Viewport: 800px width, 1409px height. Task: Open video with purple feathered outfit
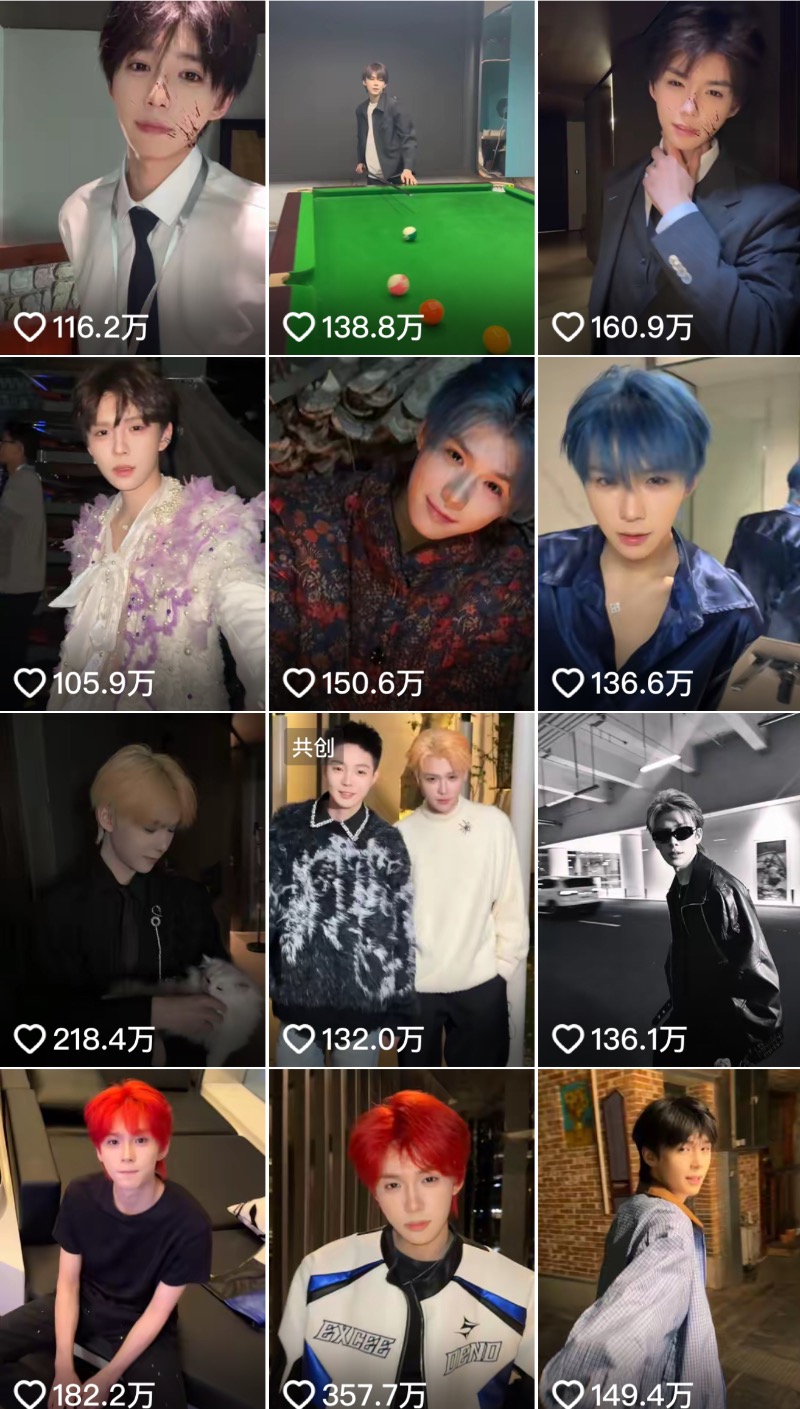pyautogui.click(x=133, y=534)
